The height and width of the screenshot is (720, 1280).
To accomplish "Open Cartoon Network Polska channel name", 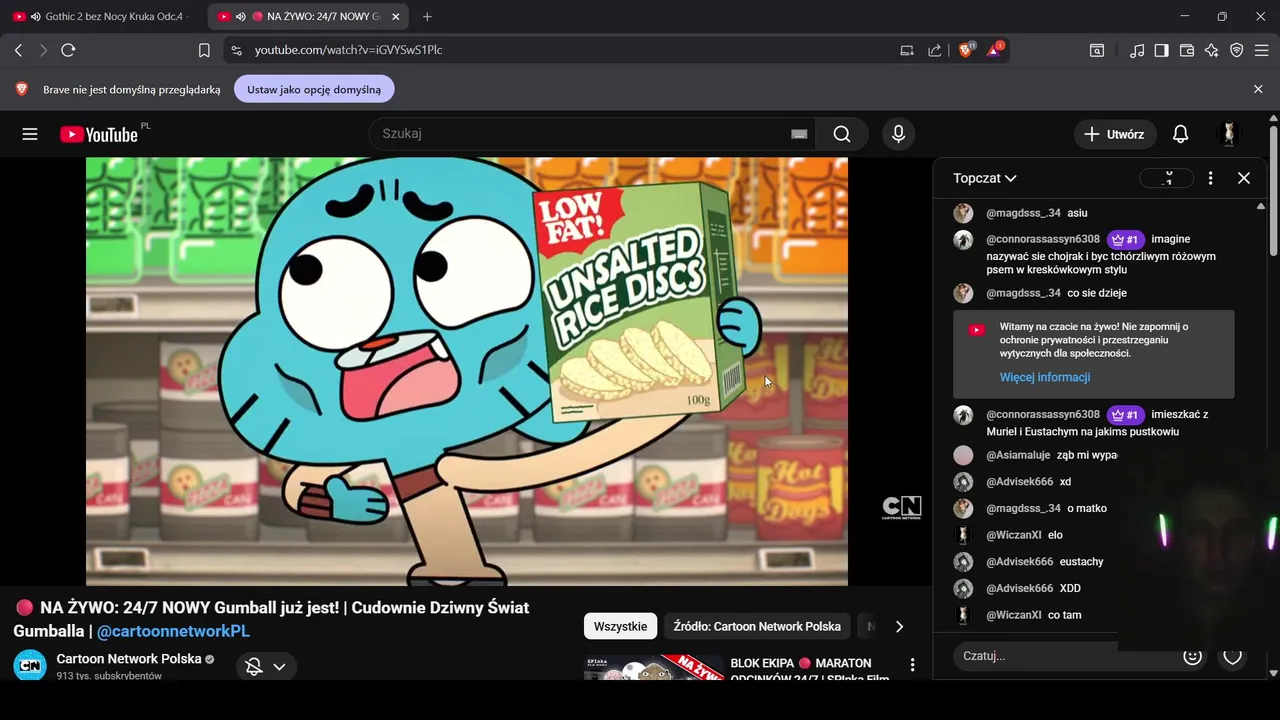I will [129, 659].
